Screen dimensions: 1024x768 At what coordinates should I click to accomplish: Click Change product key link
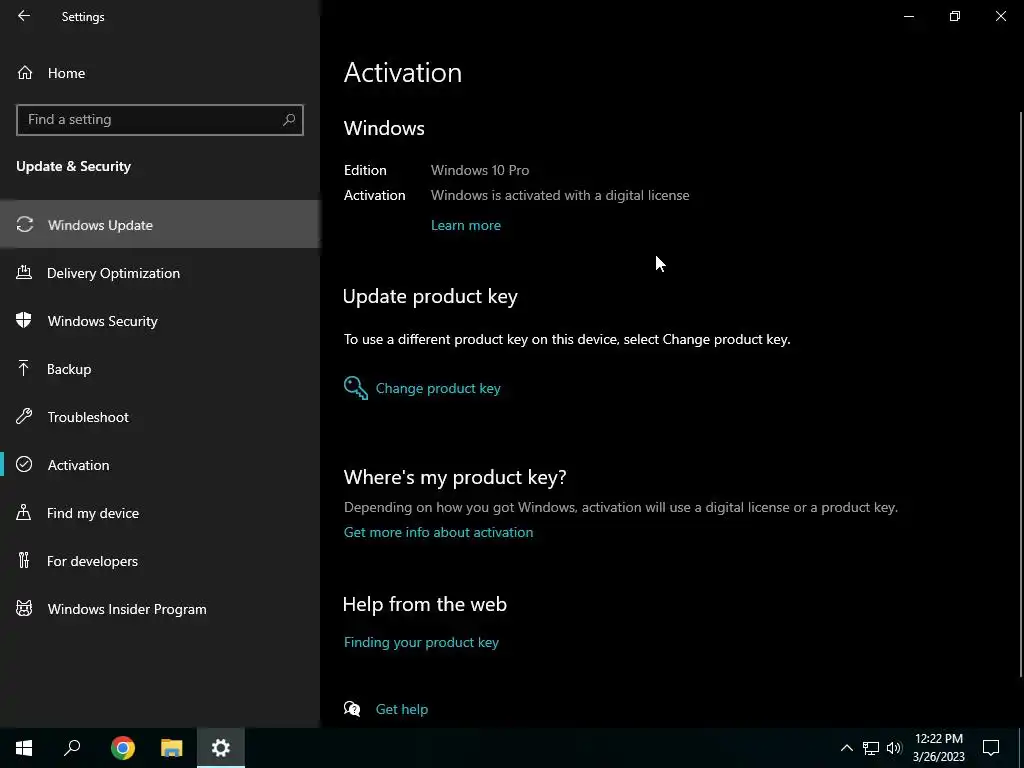click(x=438, y=388)
